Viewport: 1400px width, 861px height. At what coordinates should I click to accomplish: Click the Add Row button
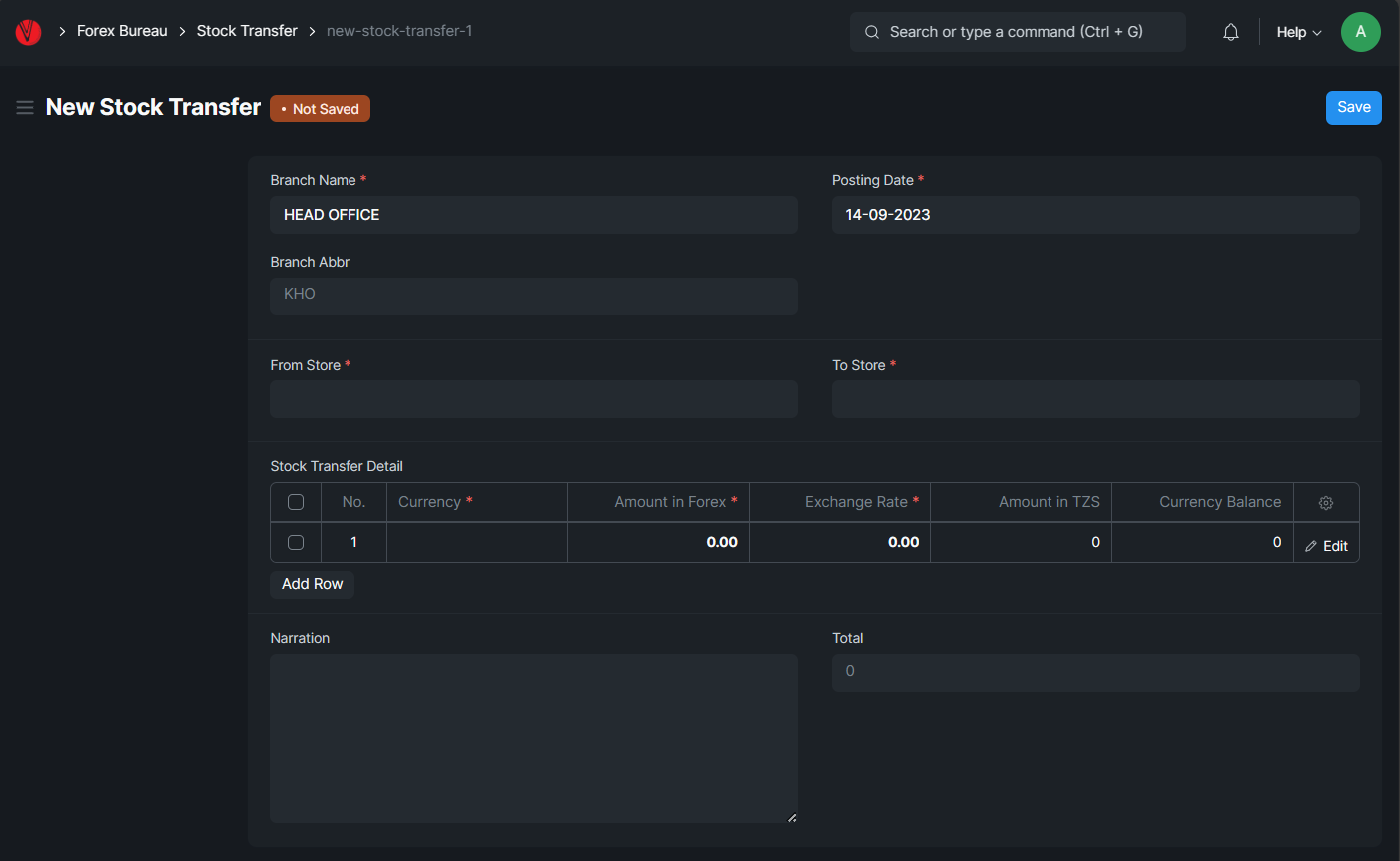pos(312,584)
